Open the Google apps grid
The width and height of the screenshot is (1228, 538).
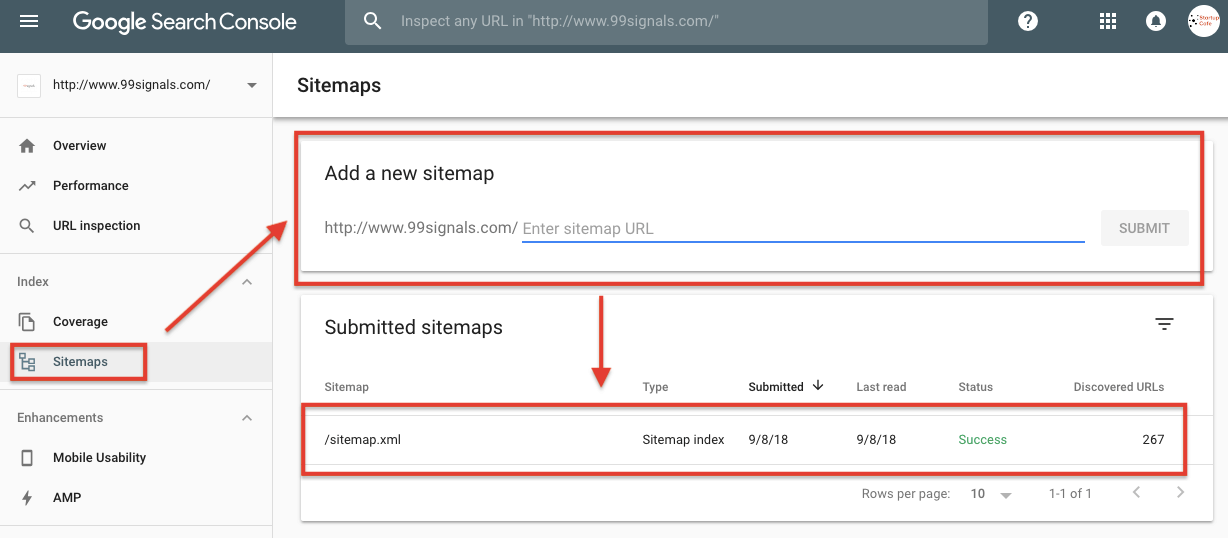coord(1107,21)
